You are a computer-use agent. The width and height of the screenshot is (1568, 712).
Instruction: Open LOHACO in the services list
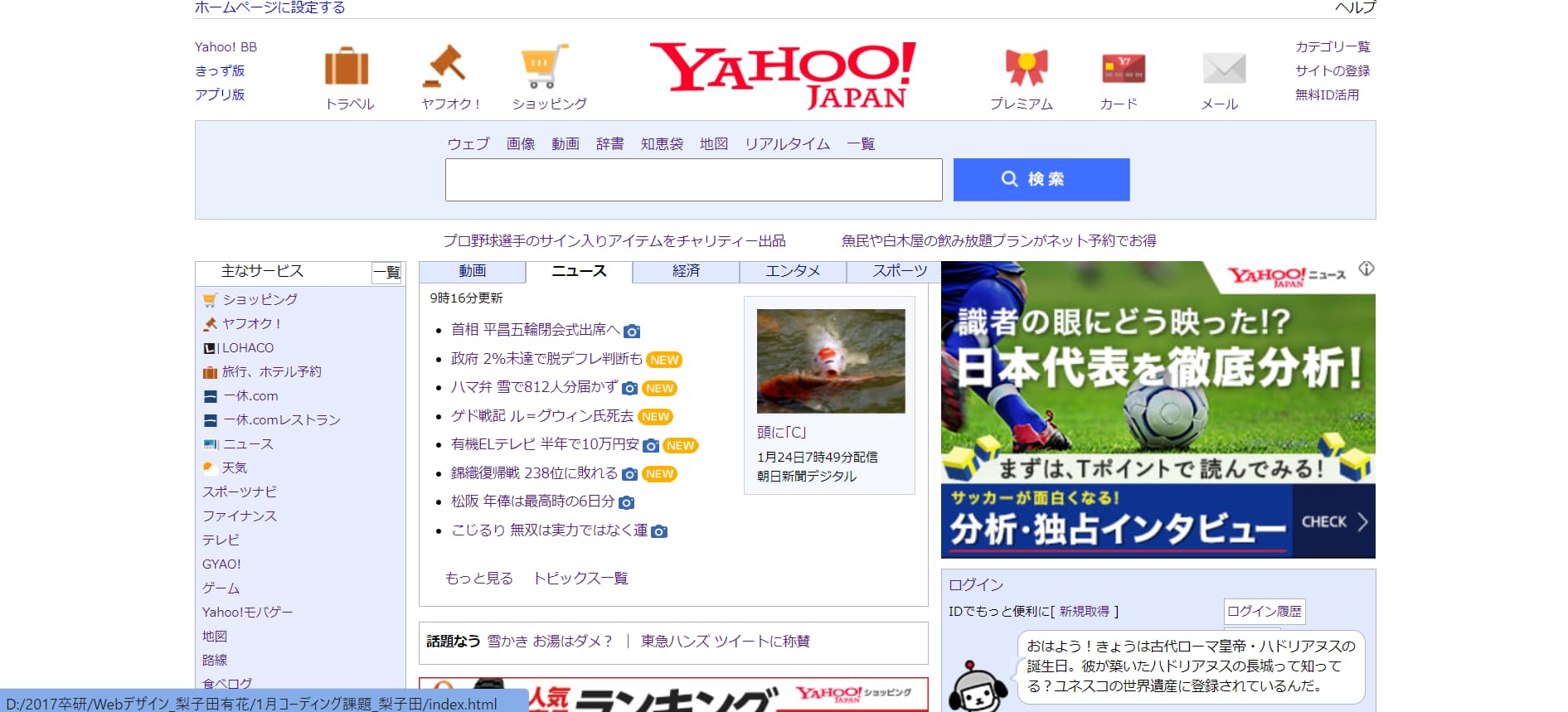point(248,348)
